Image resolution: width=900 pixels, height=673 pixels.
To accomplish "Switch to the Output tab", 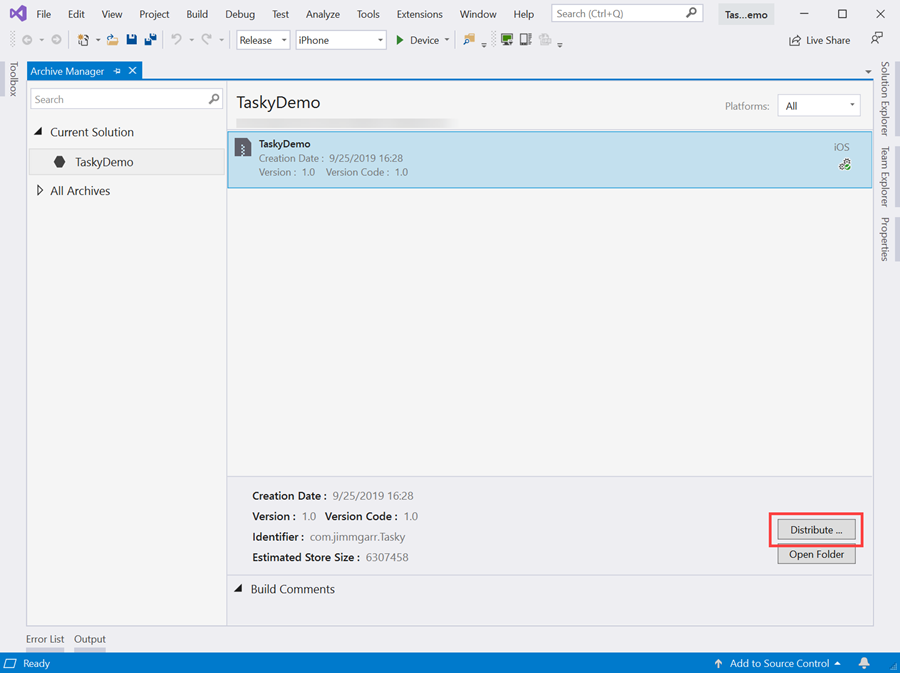I will pos(89,639).
